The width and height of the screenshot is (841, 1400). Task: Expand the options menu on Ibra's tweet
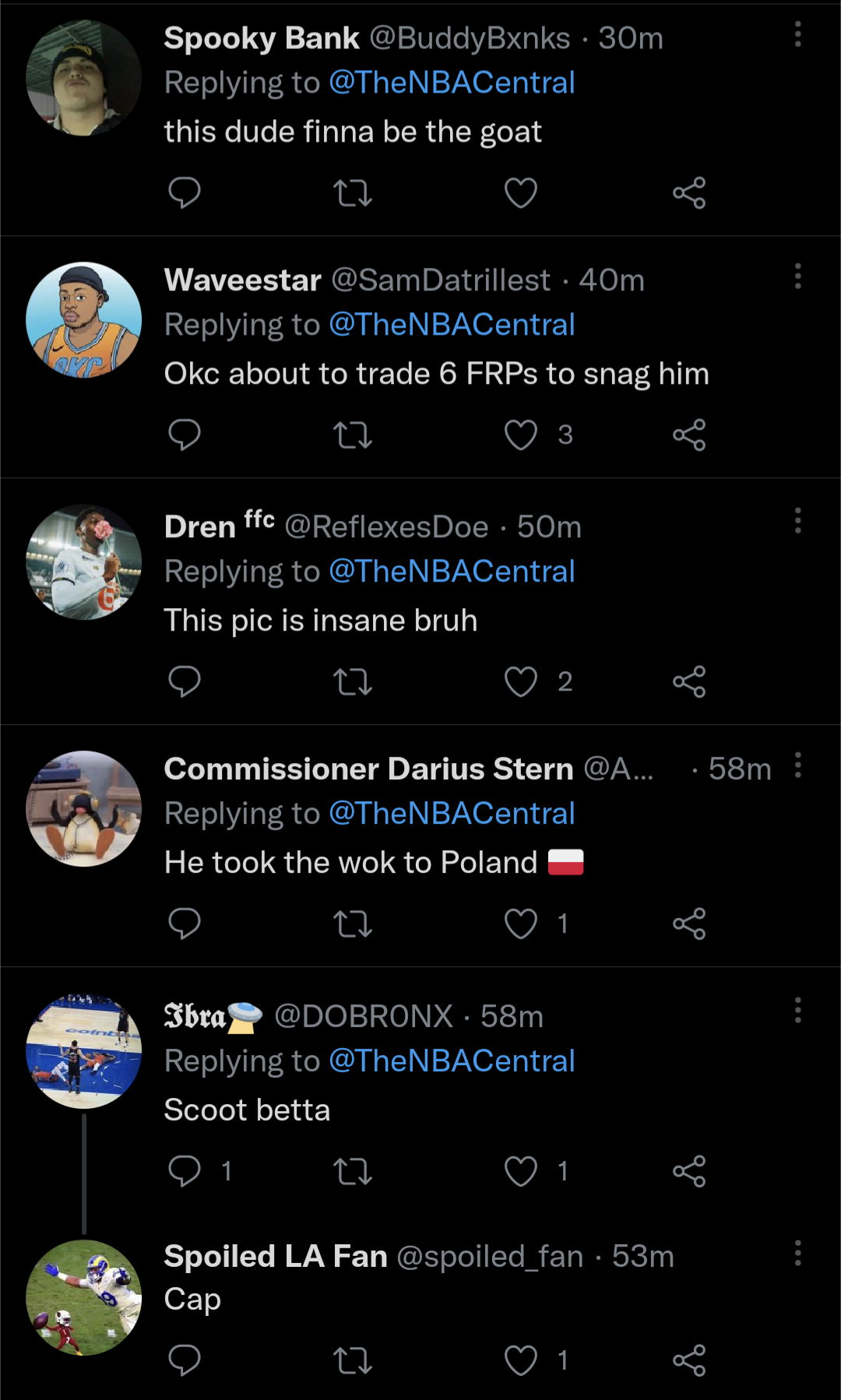(797, 1011)
